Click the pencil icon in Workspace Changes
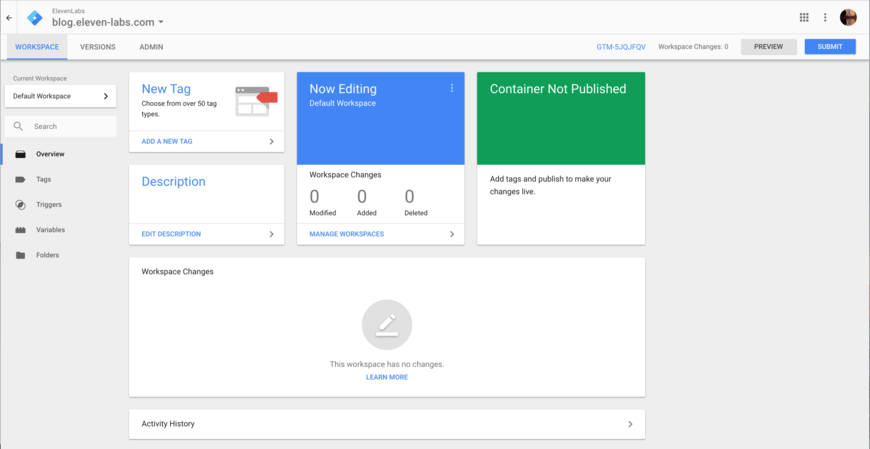Screen dimensions: 870x449 tap(386, 324)
